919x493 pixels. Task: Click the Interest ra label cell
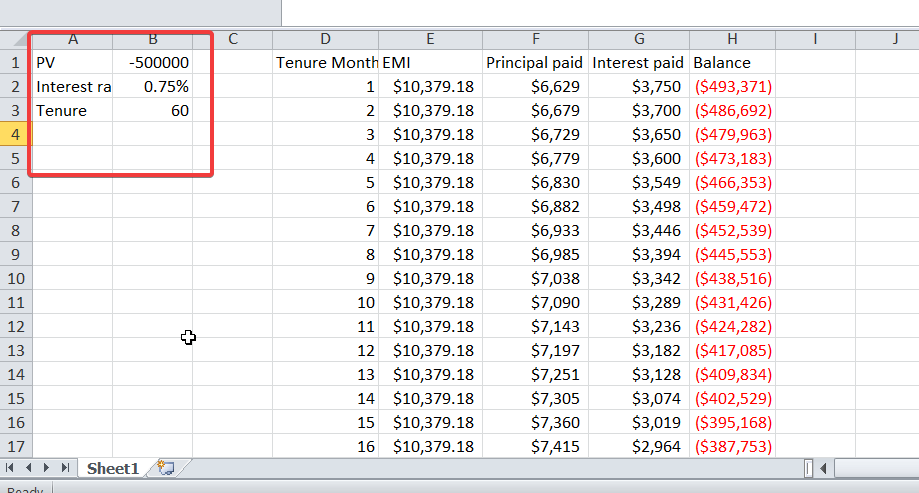point(73,86)
